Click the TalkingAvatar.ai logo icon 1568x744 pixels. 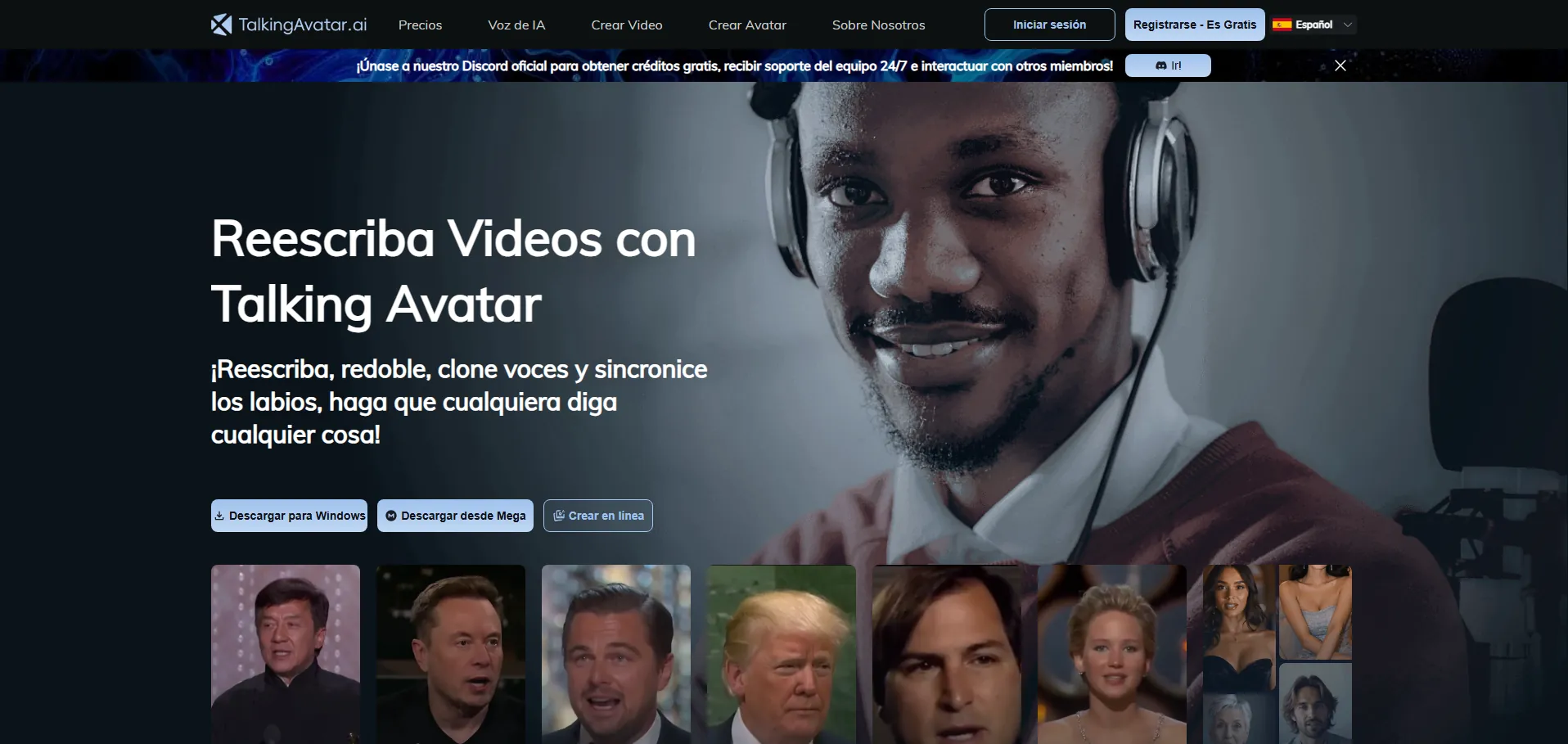(221, 25)
